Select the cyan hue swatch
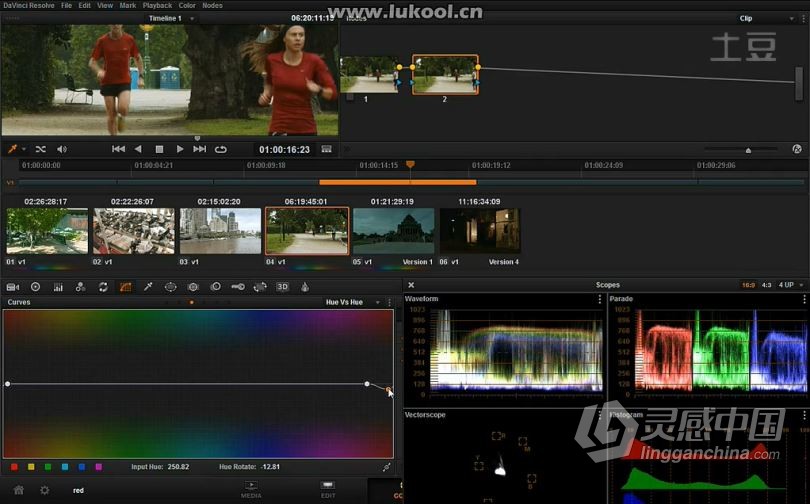The image size is (810, 504). (65, 467)
